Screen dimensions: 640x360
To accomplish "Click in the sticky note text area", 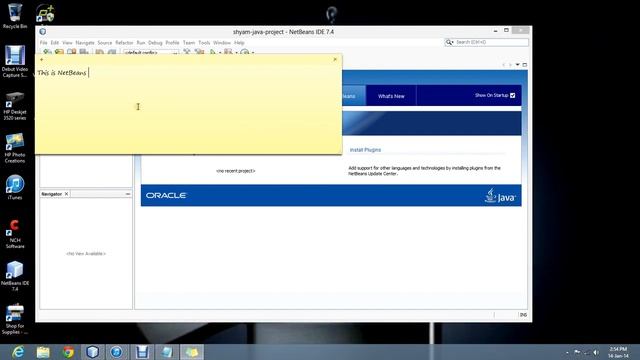I will 188,110.
